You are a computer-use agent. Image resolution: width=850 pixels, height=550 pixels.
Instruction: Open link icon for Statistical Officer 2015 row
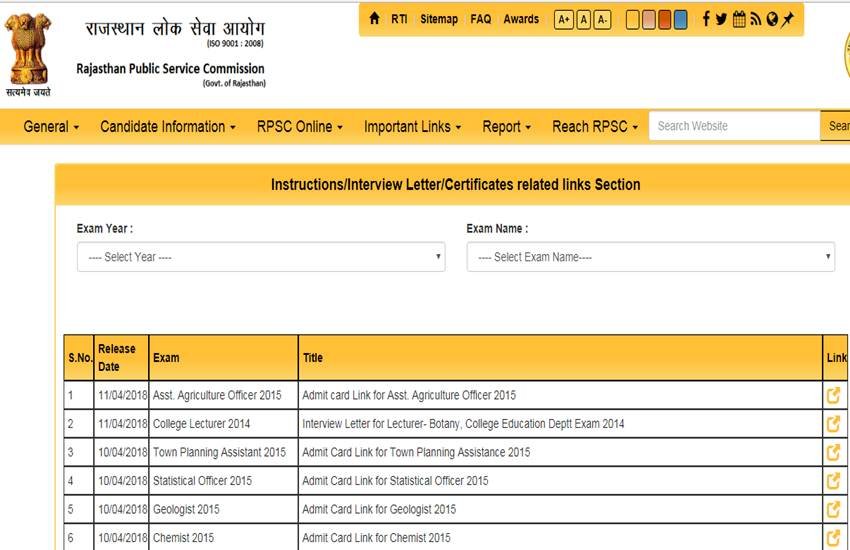833,481
